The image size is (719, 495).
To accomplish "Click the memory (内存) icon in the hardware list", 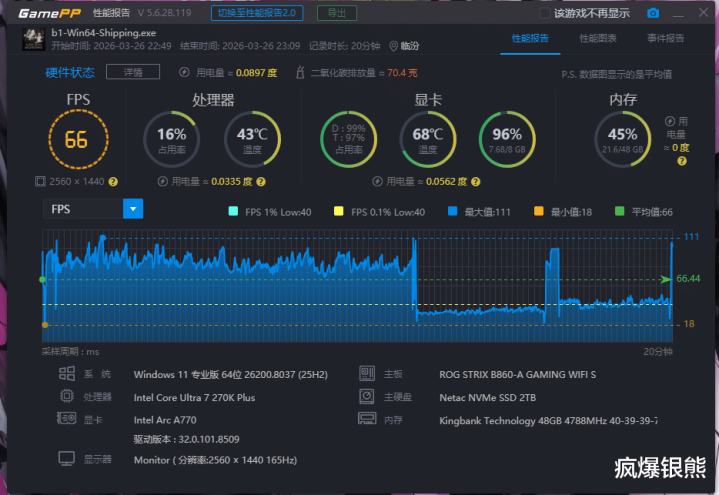I will tap(367, 418).
